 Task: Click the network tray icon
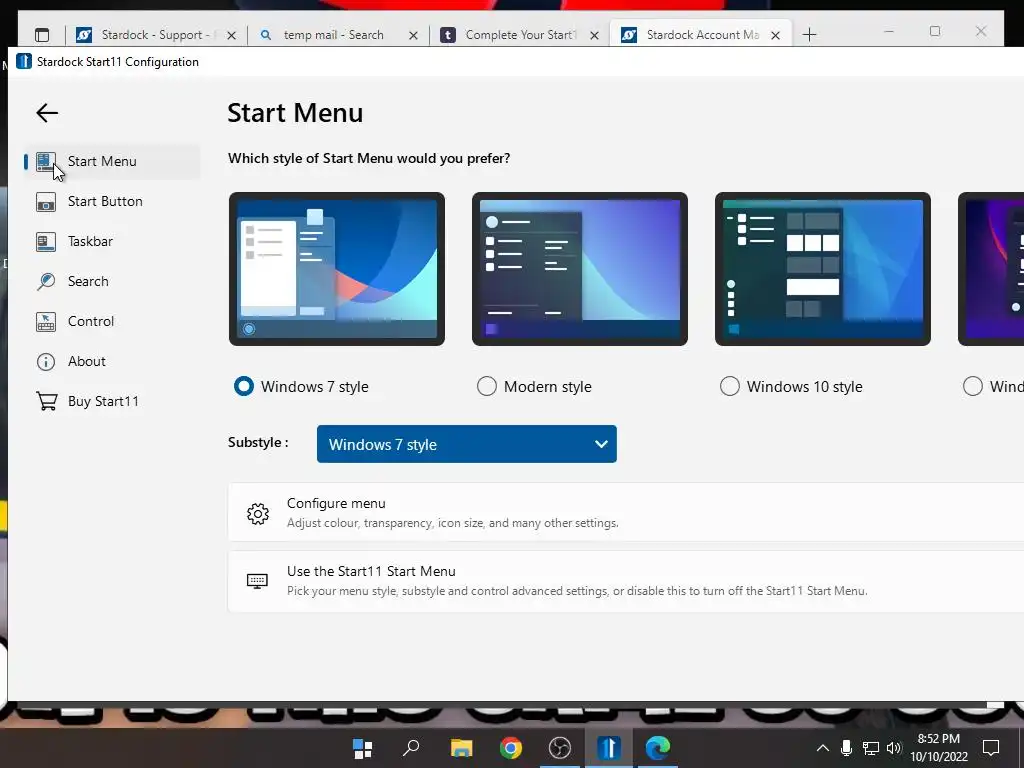click(871, 748)
